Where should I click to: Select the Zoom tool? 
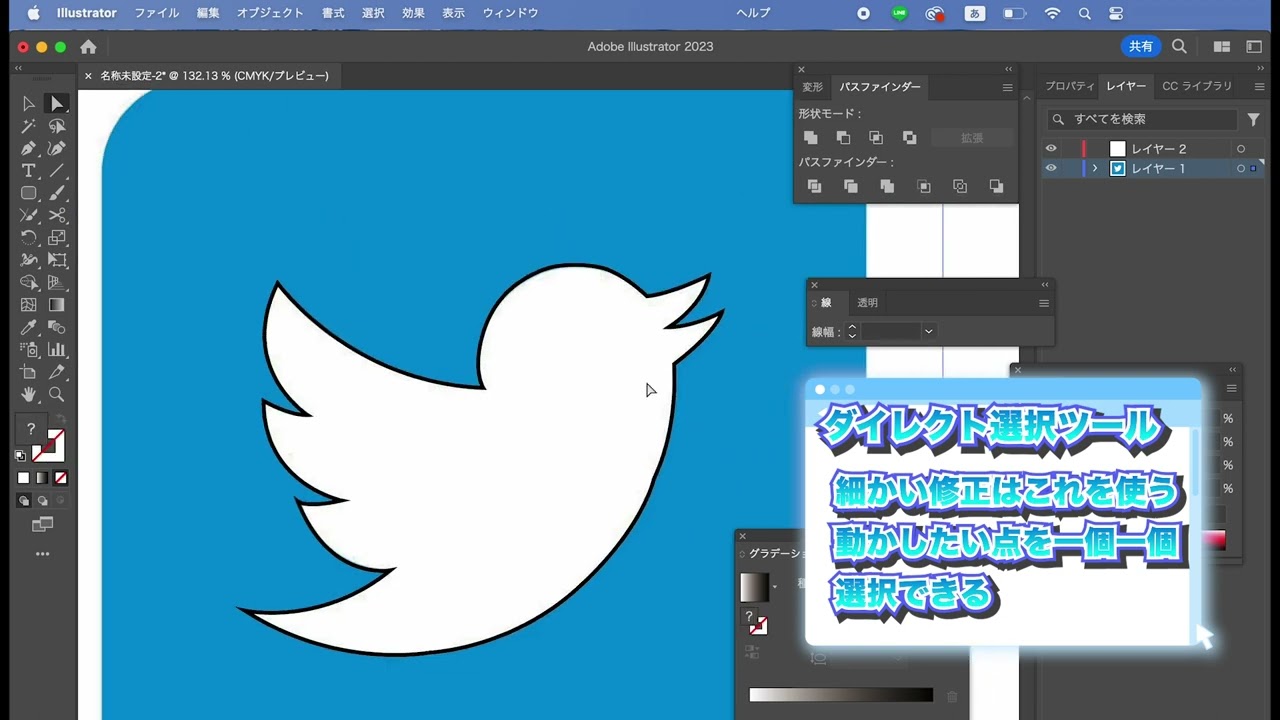(x=57, y=394)
